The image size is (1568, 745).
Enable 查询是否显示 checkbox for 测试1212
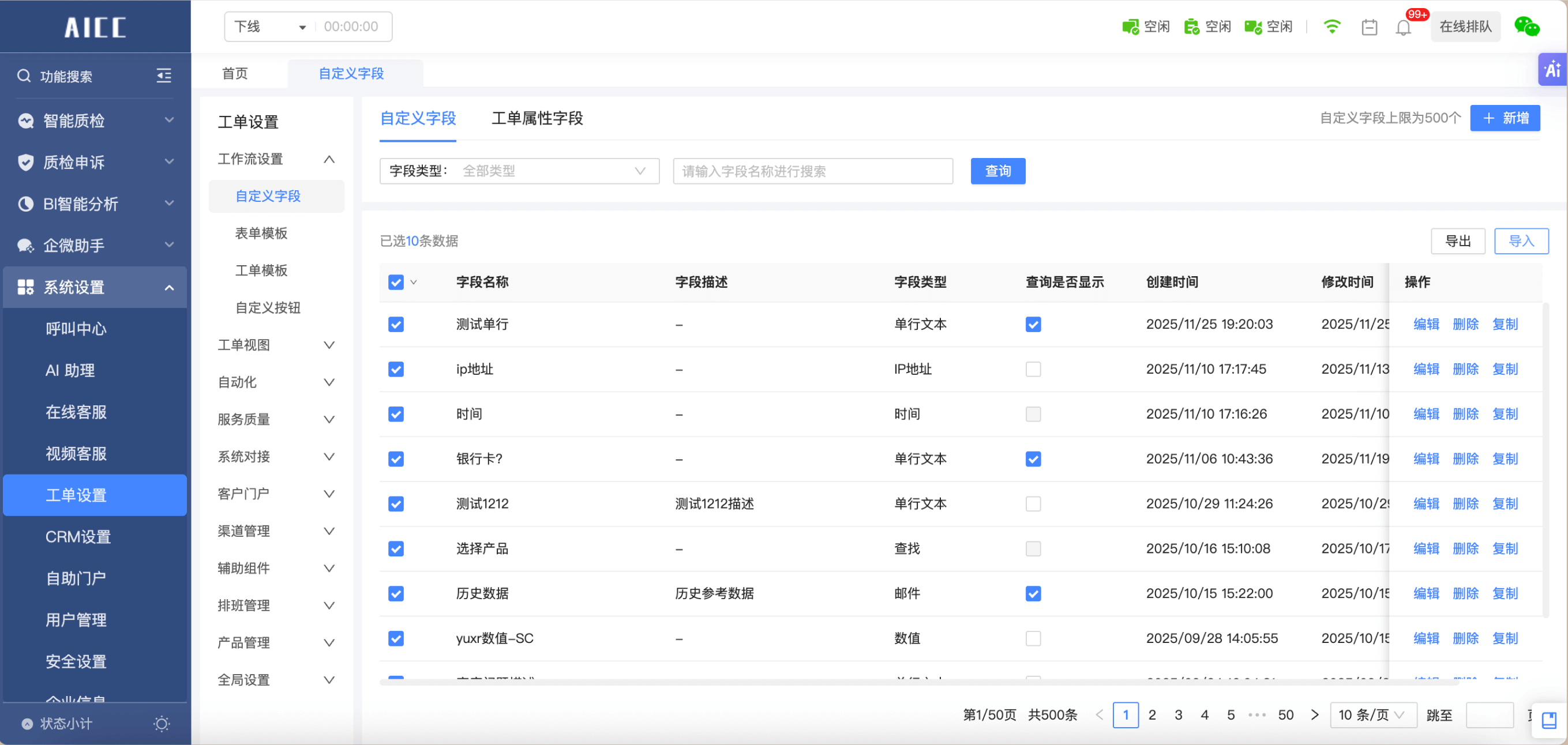[x=1033, y=503]
